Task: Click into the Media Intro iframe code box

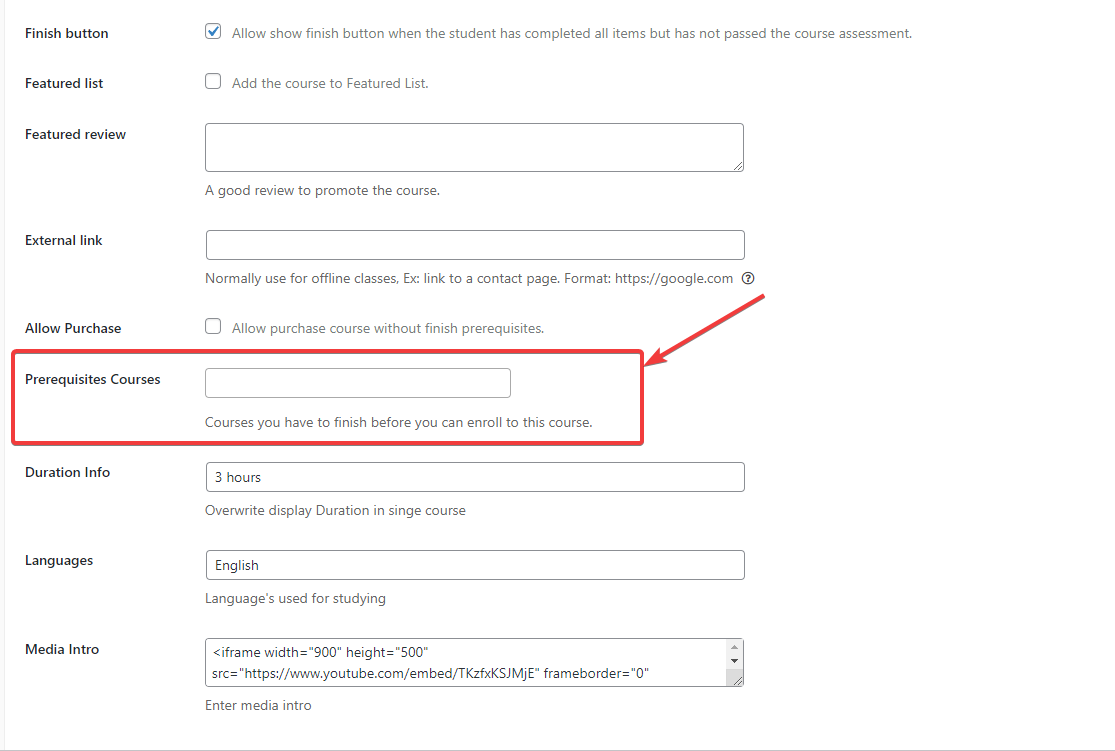Action: tap(466, 662)
